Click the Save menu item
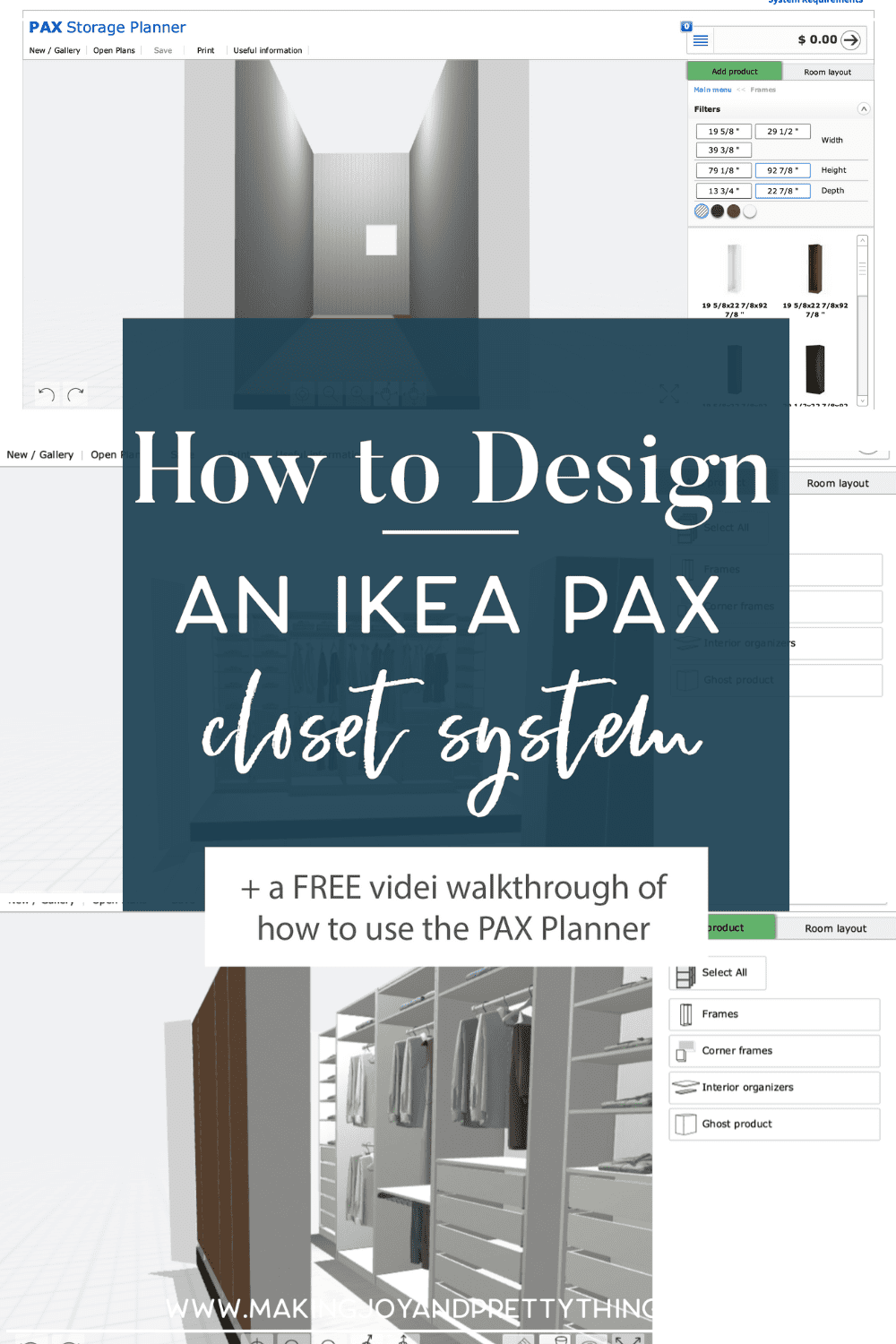 (x=163, y=50)
